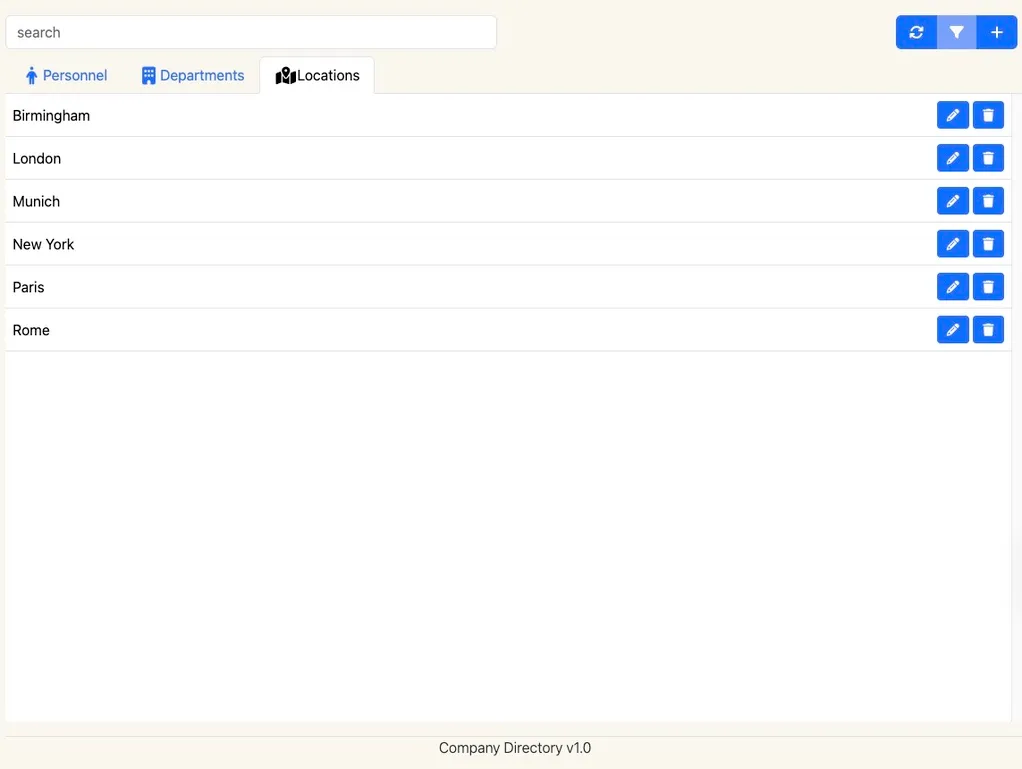Screen dimensions: 1022x769
Task: Remove Munich using trash icon
Action: click(988, 201)
